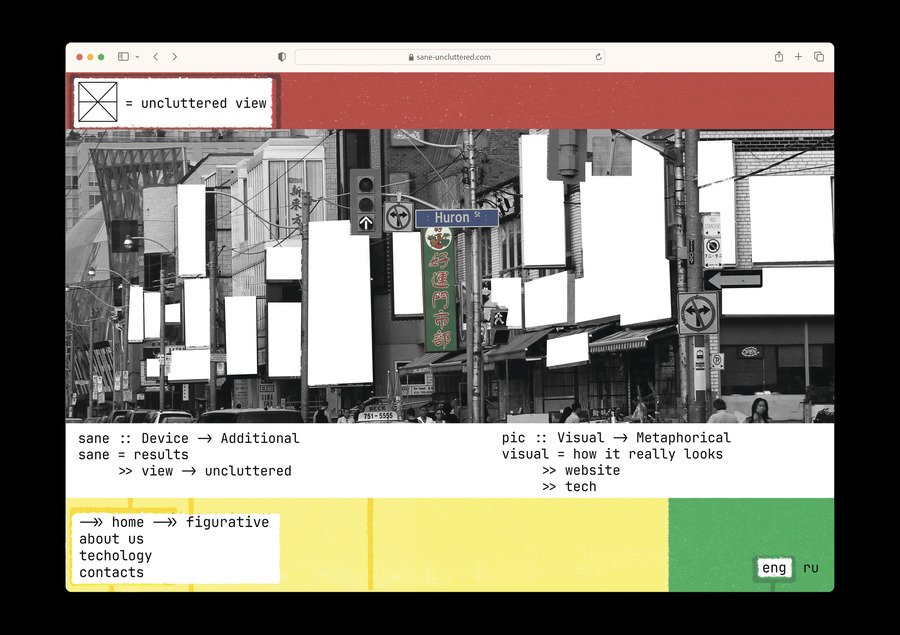The width and height of the screenshot is (900, 635).
Task: Add a new tab with plus icon
Action: pyautogui.click(x=798, y=56)
